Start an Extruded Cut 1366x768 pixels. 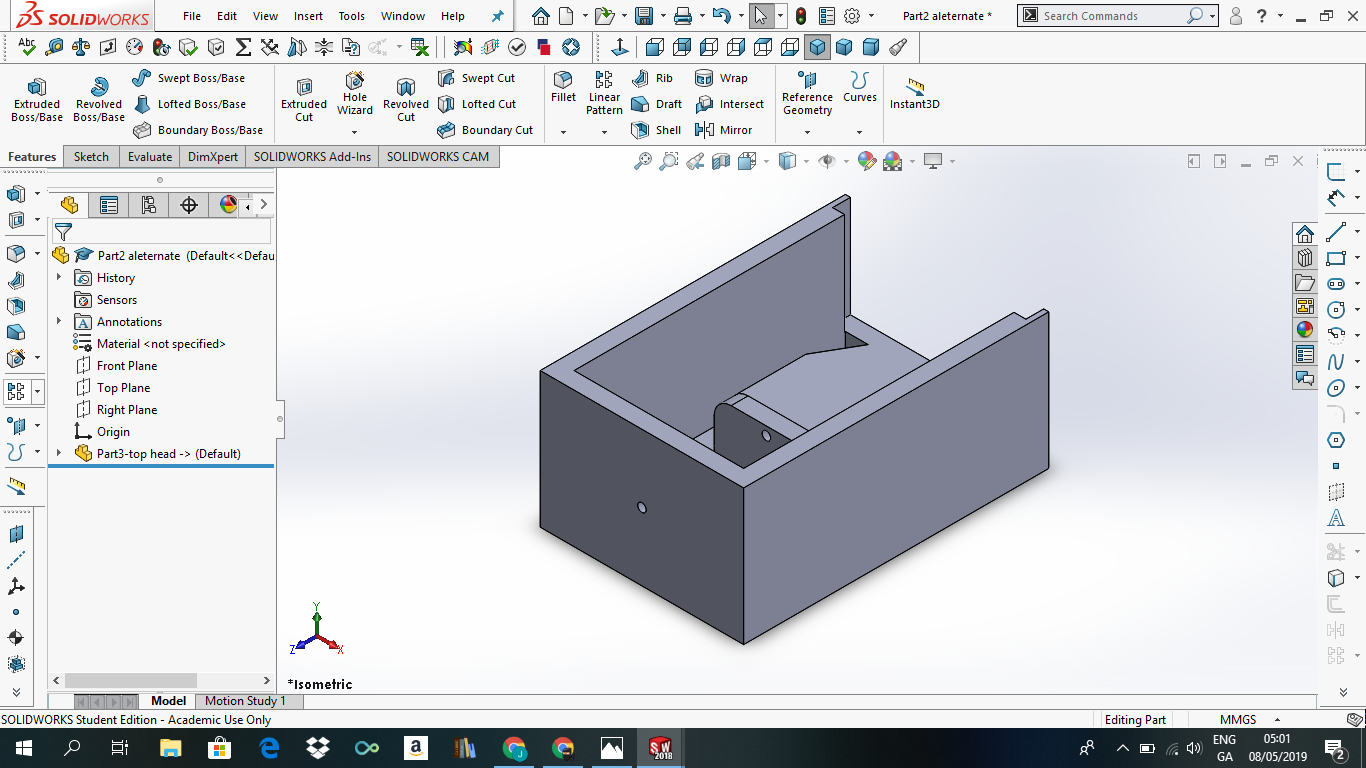(304, 100)
